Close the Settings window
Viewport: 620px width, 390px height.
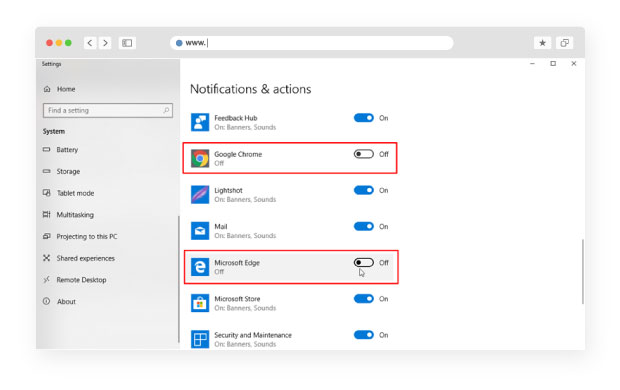(574, 64)
